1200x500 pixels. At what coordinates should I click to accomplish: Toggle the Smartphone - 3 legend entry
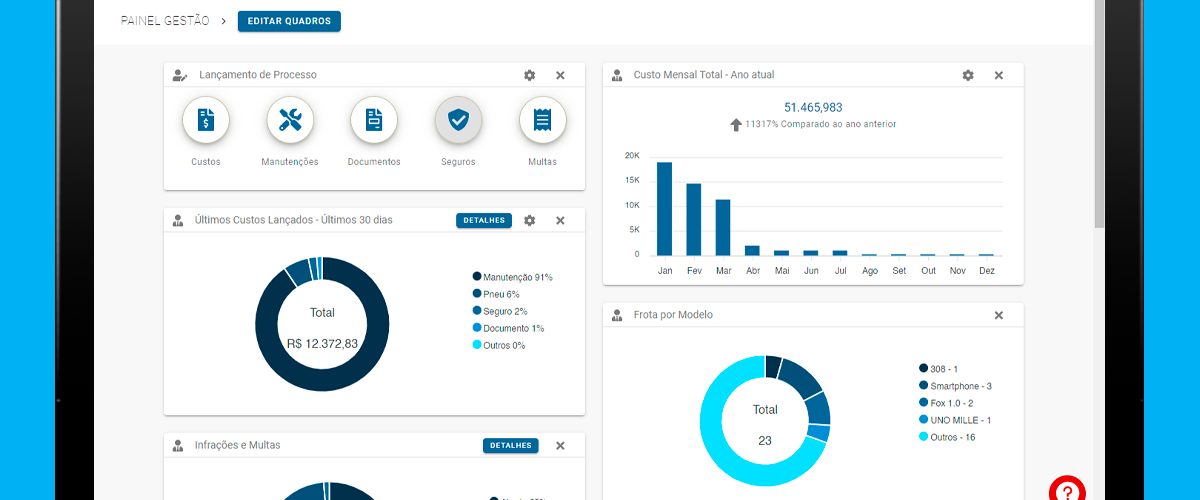pos(955,386)
